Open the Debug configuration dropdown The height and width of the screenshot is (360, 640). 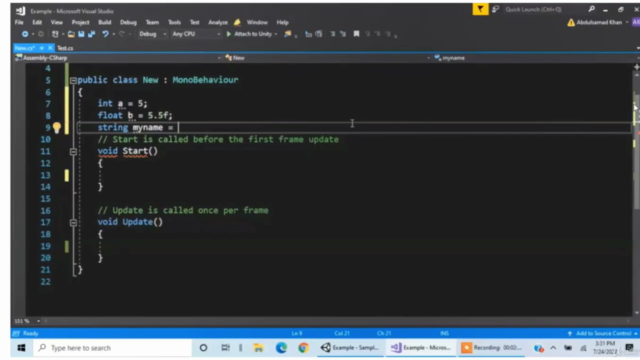152,34
